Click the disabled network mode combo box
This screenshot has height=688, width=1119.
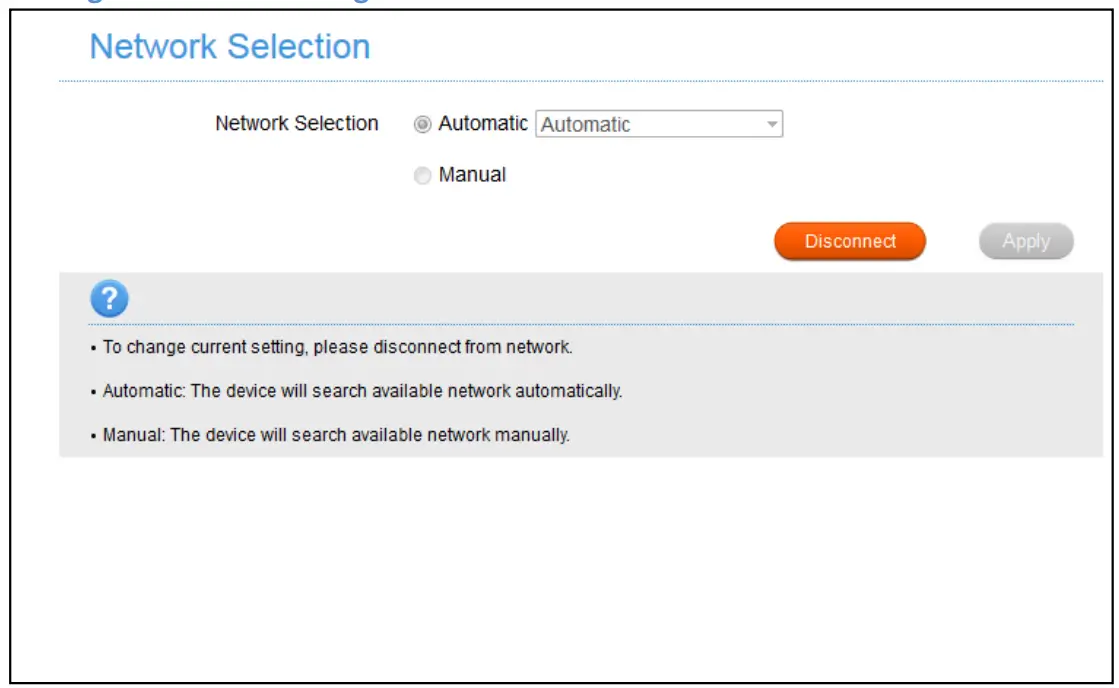pos(660,123)
